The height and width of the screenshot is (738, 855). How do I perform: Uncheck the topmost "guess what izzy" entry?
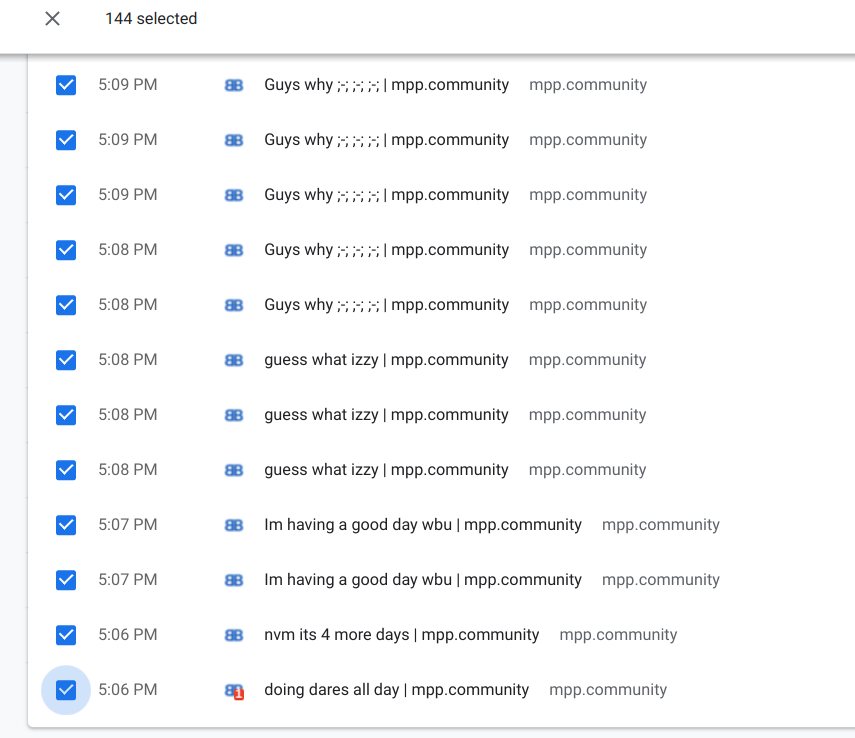(x=66, y=360)
